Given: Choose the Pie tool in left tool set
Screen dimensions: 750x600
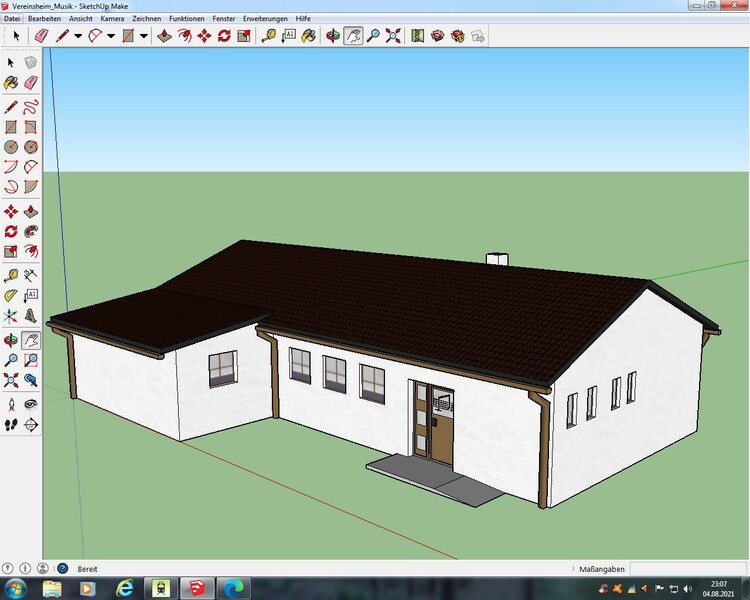Looking at the screenshot, I should 31,186.
